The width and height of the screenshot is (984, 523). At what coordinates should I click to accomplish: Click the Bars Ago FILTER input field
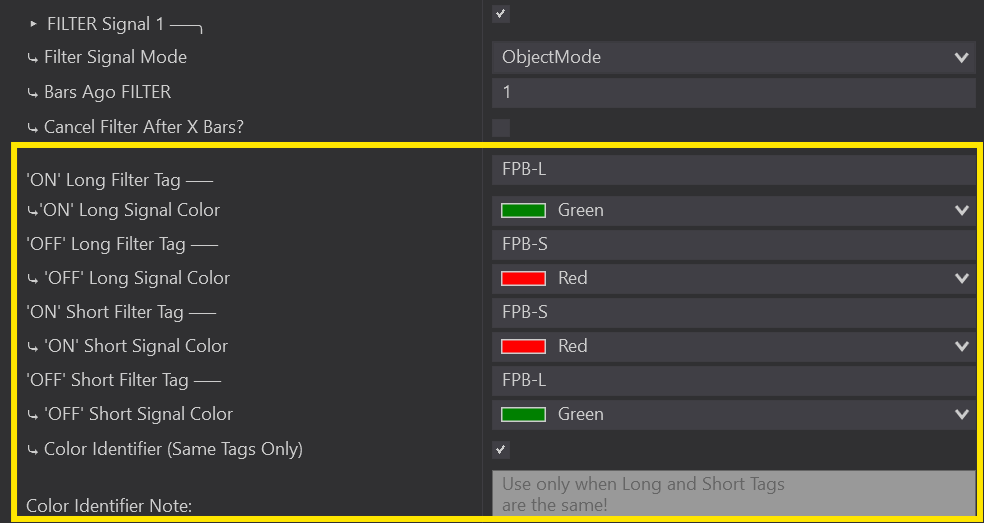point(733,93)
